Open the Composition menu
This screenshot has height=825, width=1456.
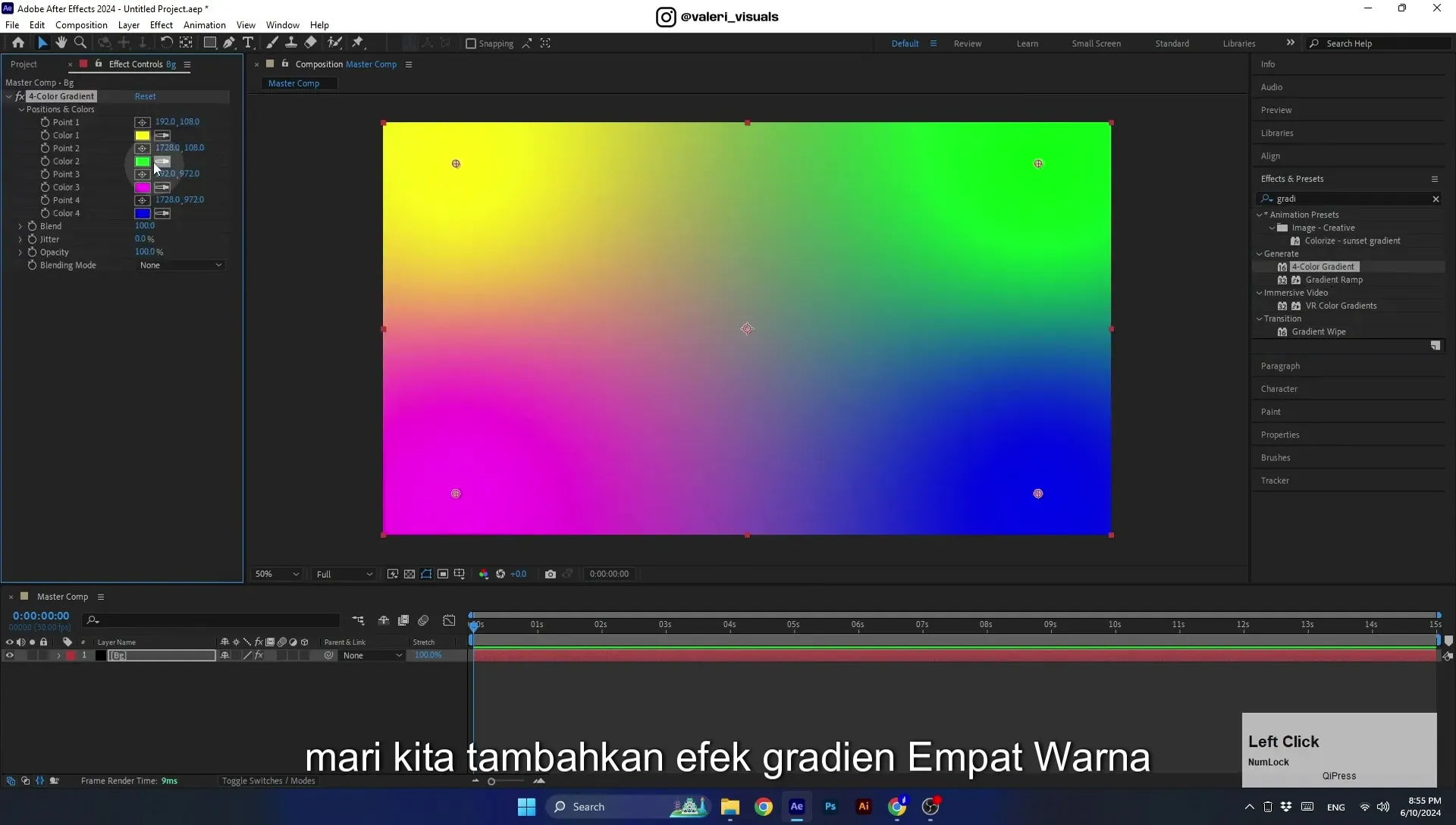pos(81,25)
